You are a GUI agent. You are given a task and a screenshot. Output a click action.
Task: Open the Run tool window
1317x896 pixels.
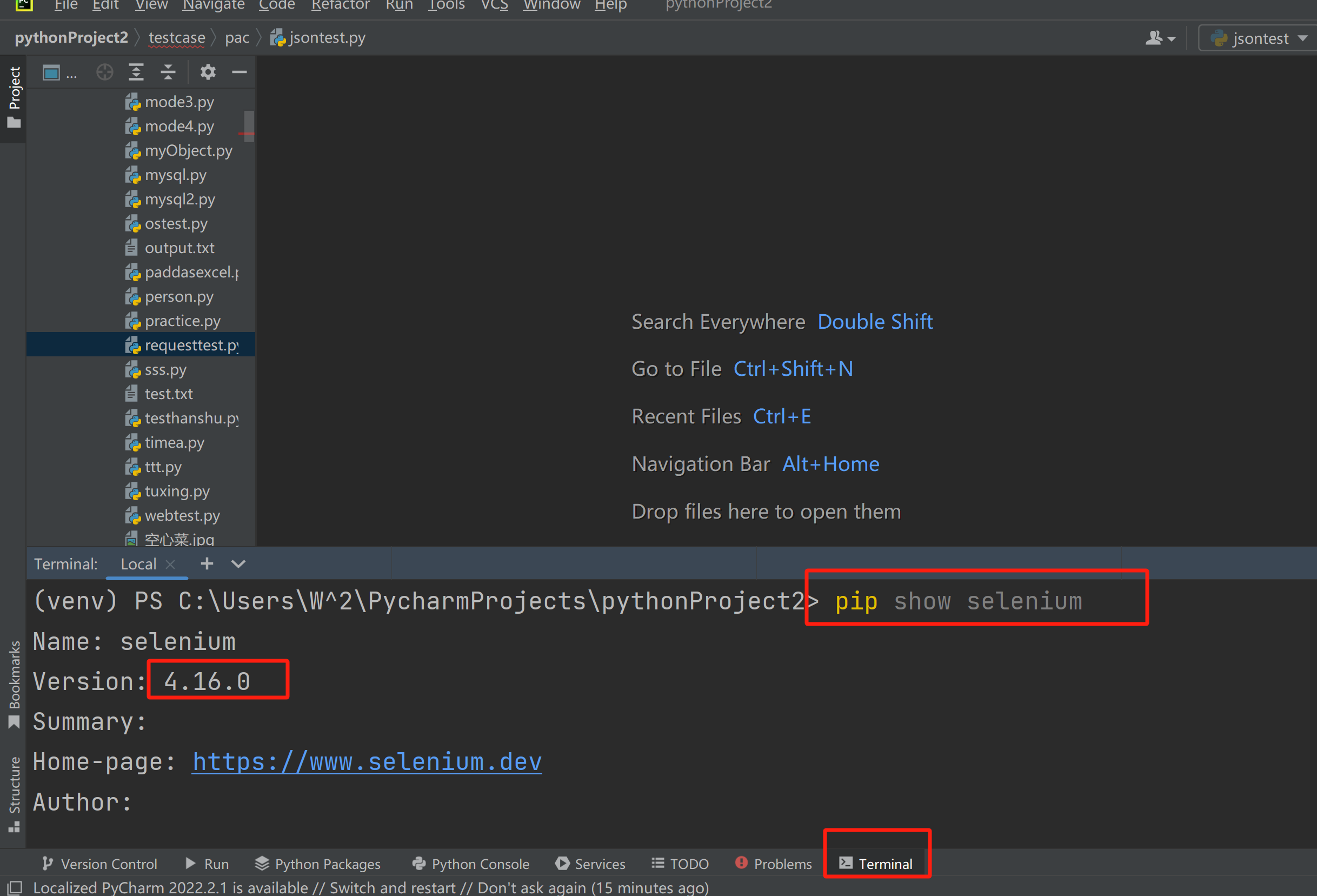(207, 863)
